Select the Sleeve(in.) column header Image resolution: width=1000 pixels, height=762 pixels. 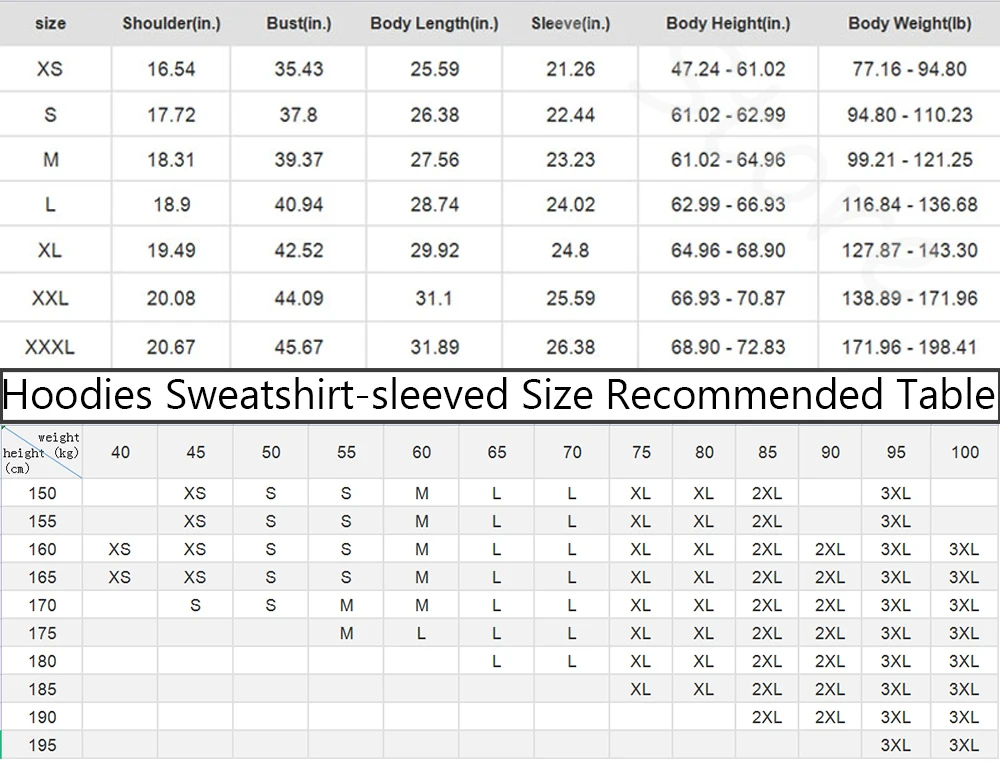570,23
